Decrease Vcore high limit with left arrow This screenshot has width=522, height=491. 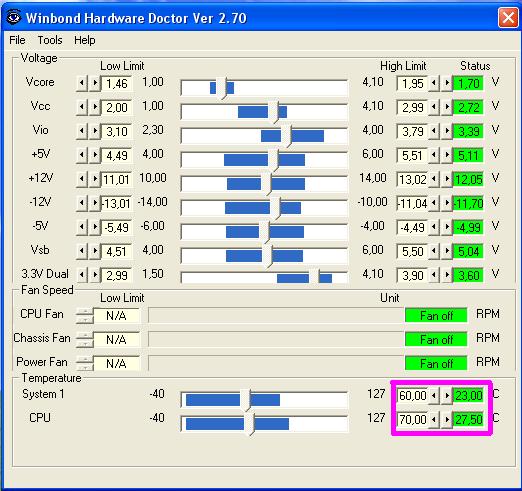click(433, 83)
